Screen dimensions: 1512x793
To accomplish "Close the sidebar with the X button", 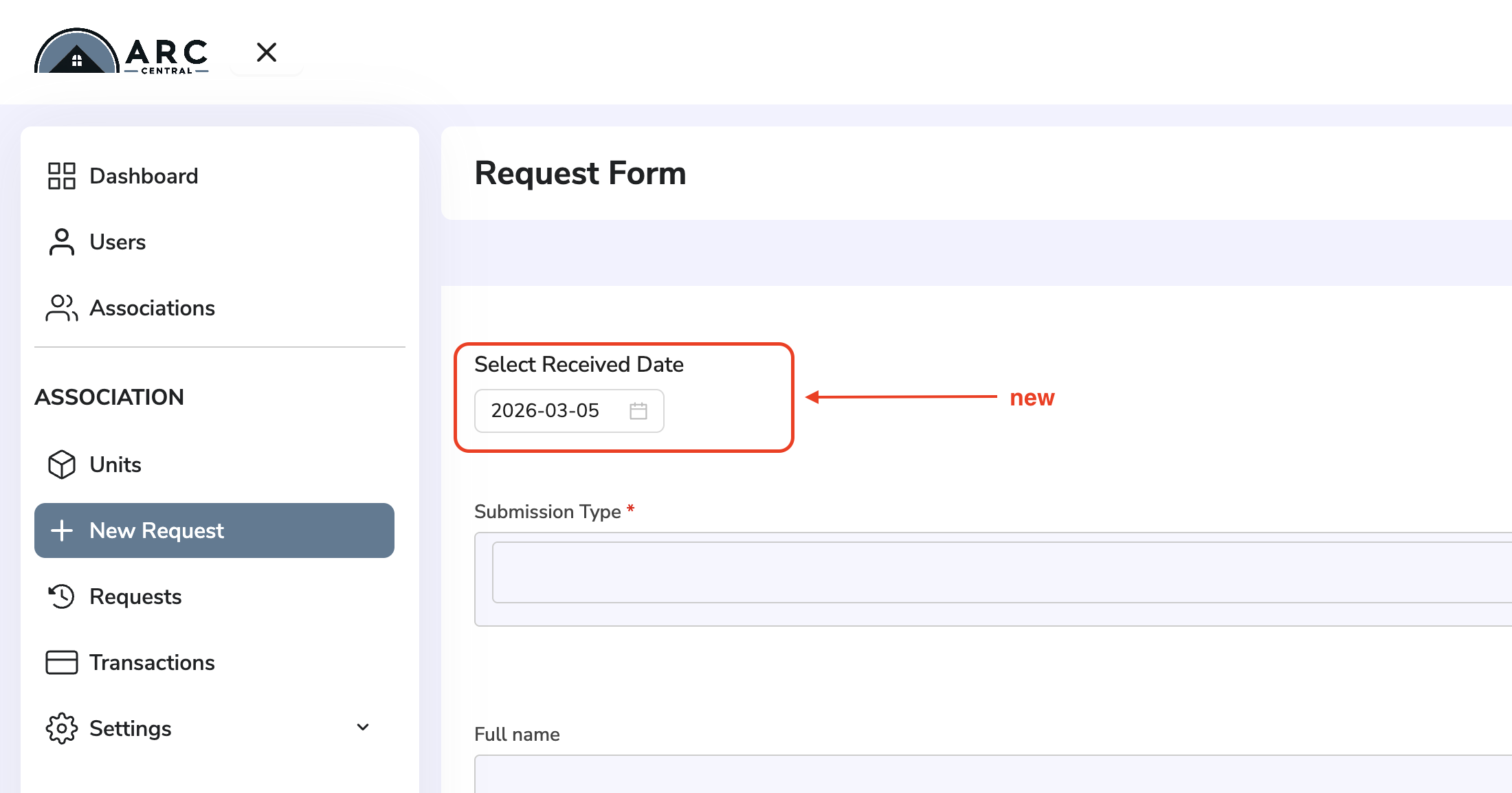I will click(267, 52).
